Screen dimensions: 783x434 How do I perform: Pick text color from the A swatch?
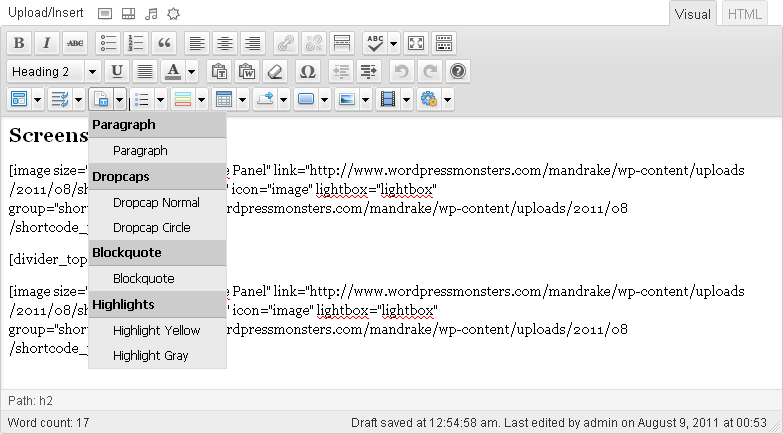[x=172, y=71]
